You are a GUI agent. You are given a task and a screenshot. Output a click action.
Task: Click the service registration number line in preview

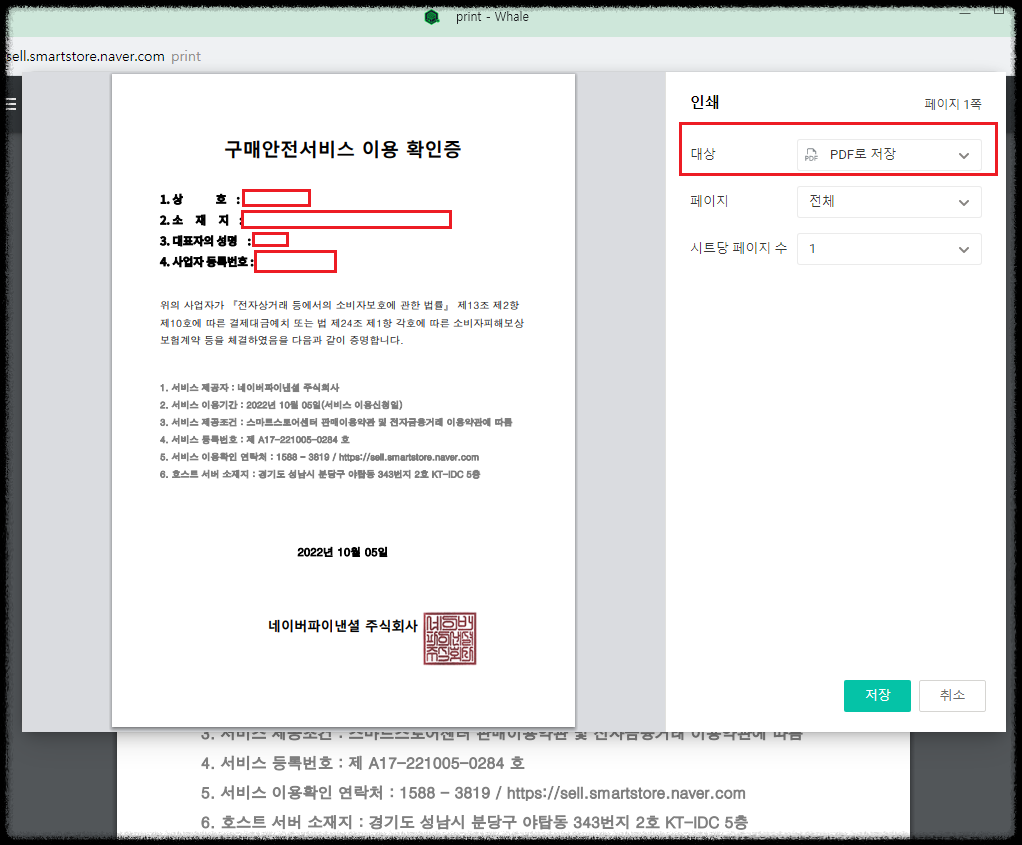click(x=255, y=439)
